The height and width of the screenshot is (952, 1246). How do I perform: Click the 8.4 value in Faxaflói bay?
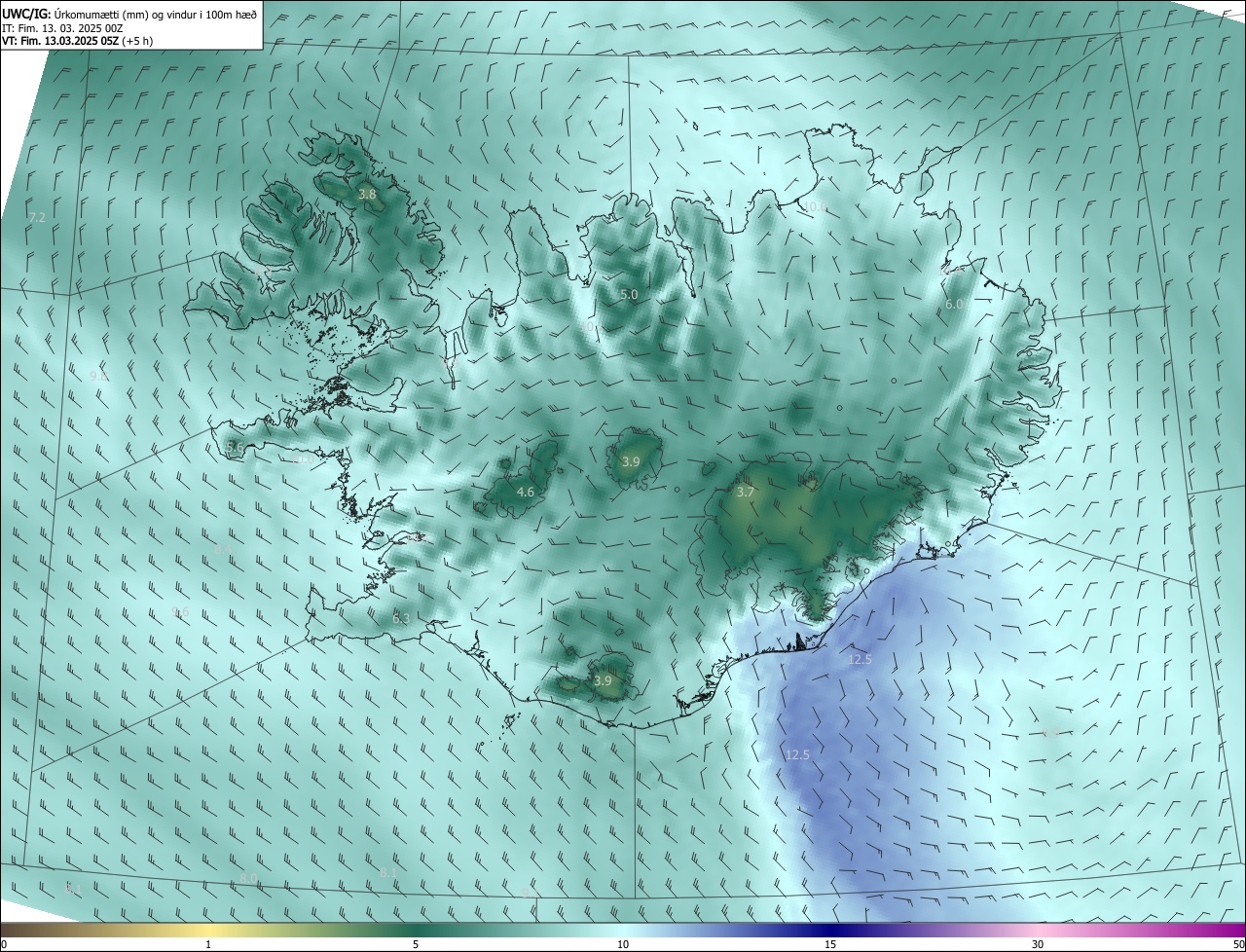[223, 550]
